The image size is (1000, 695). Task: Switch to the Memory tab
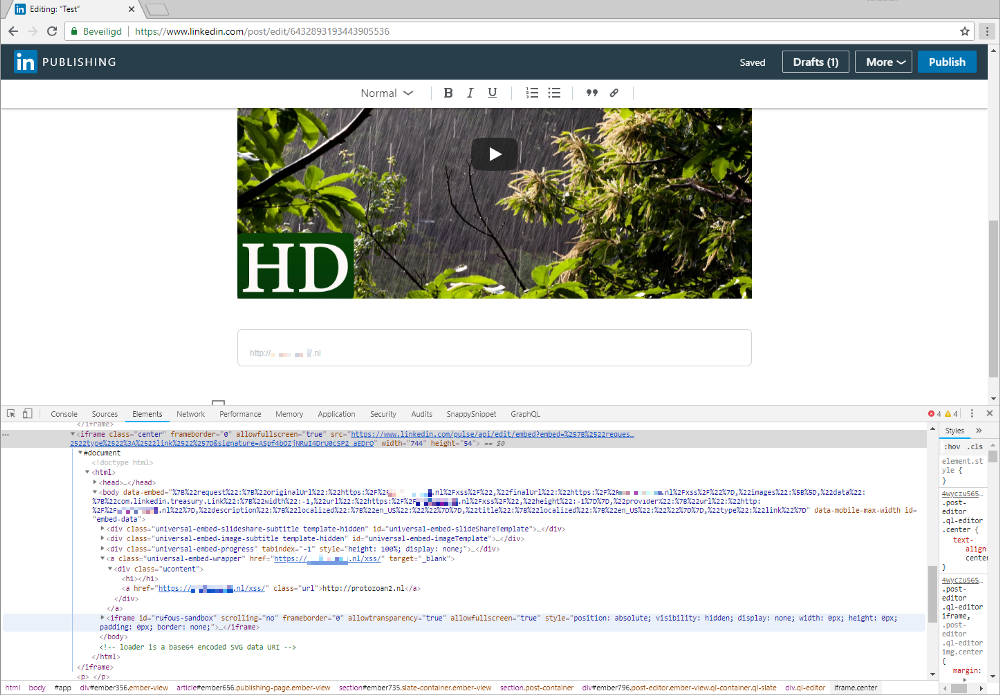point(289,414)
